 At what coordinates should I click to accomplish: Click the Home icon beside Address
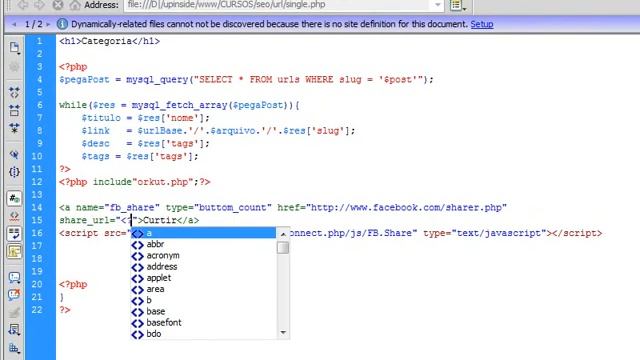tap(74, 5)
